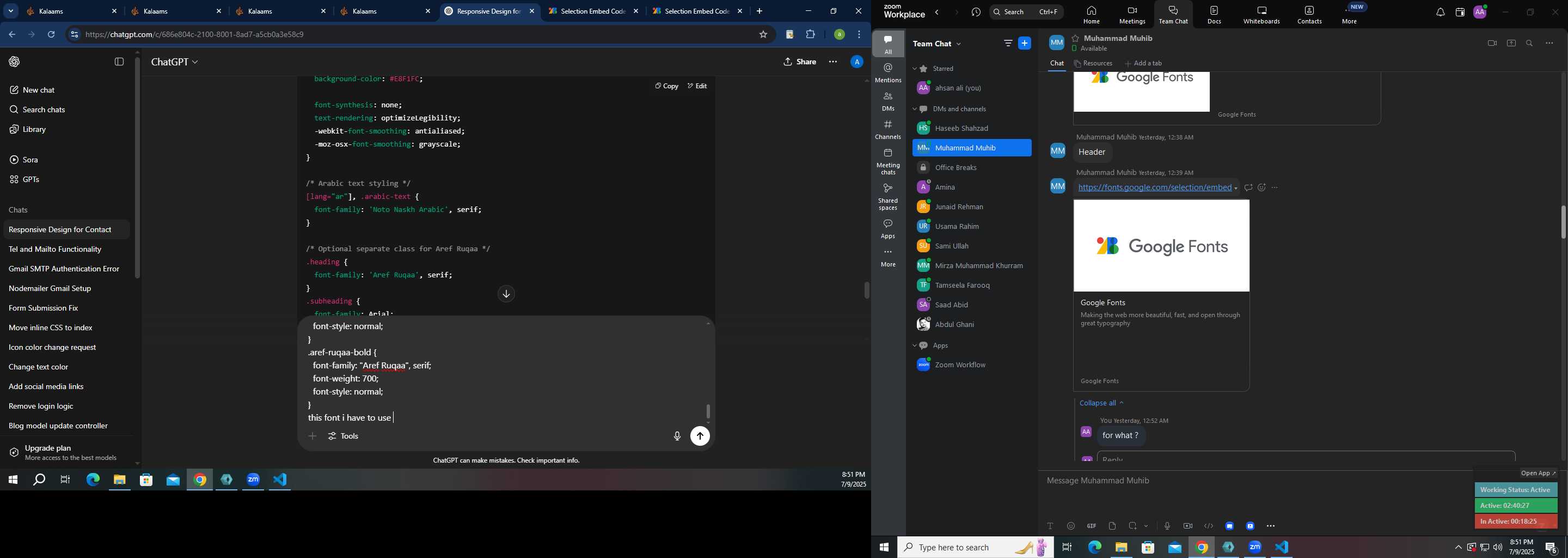Open Zoom Whiteboards tab
This screenshot has width=1568, height=558.
tap(1262, 15)
